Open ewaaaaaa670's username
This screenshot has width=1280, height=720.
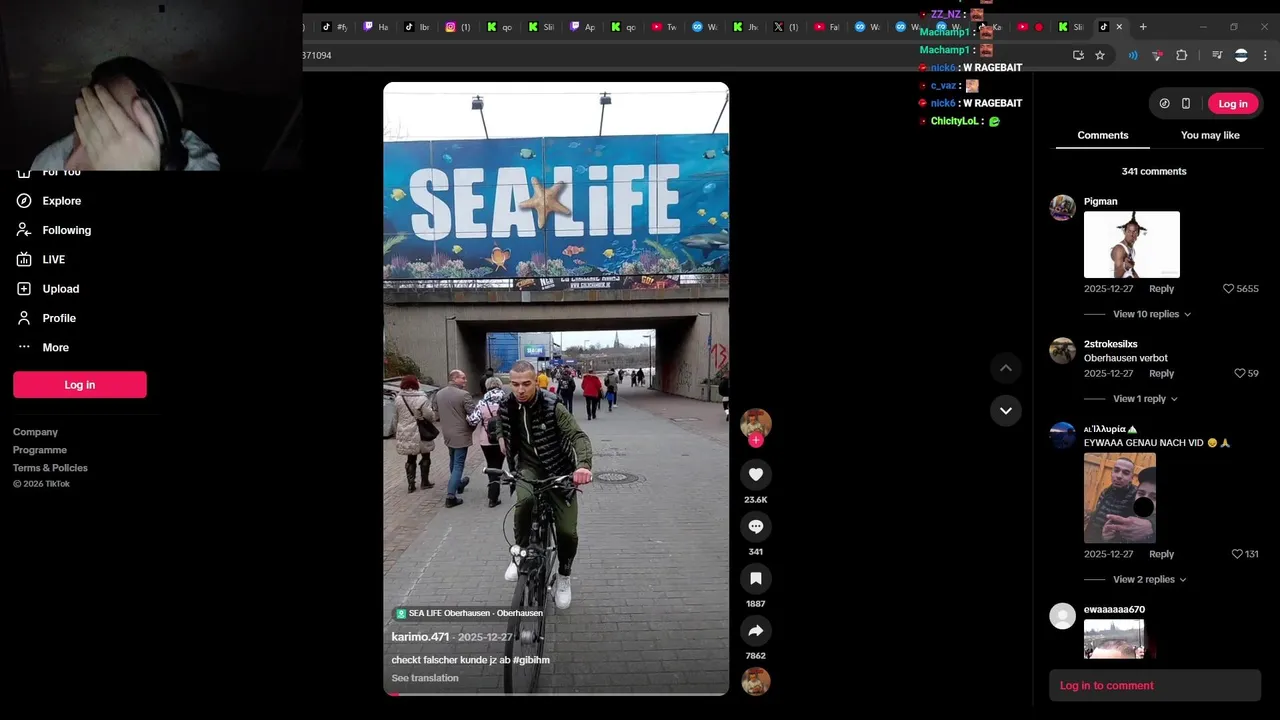tap(1114, 609)
